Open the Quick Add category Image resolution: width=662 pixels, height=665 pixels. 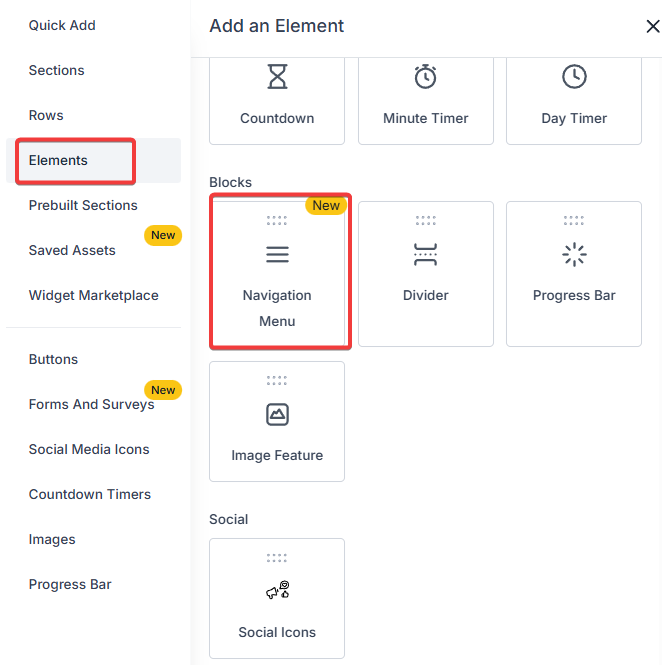[62, 25]
